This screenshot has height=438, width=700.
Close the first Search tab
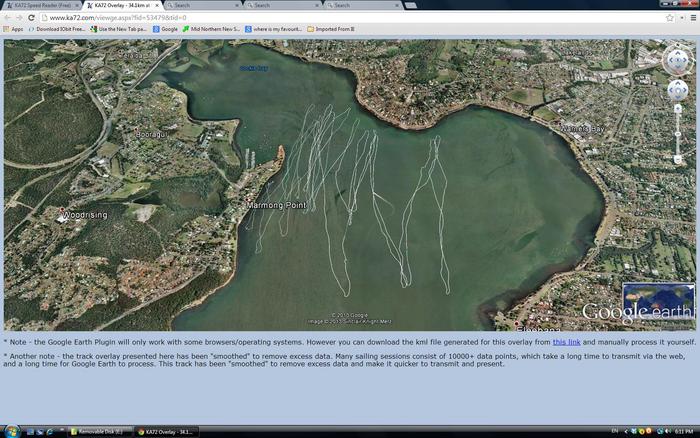[x=237, y=5]
